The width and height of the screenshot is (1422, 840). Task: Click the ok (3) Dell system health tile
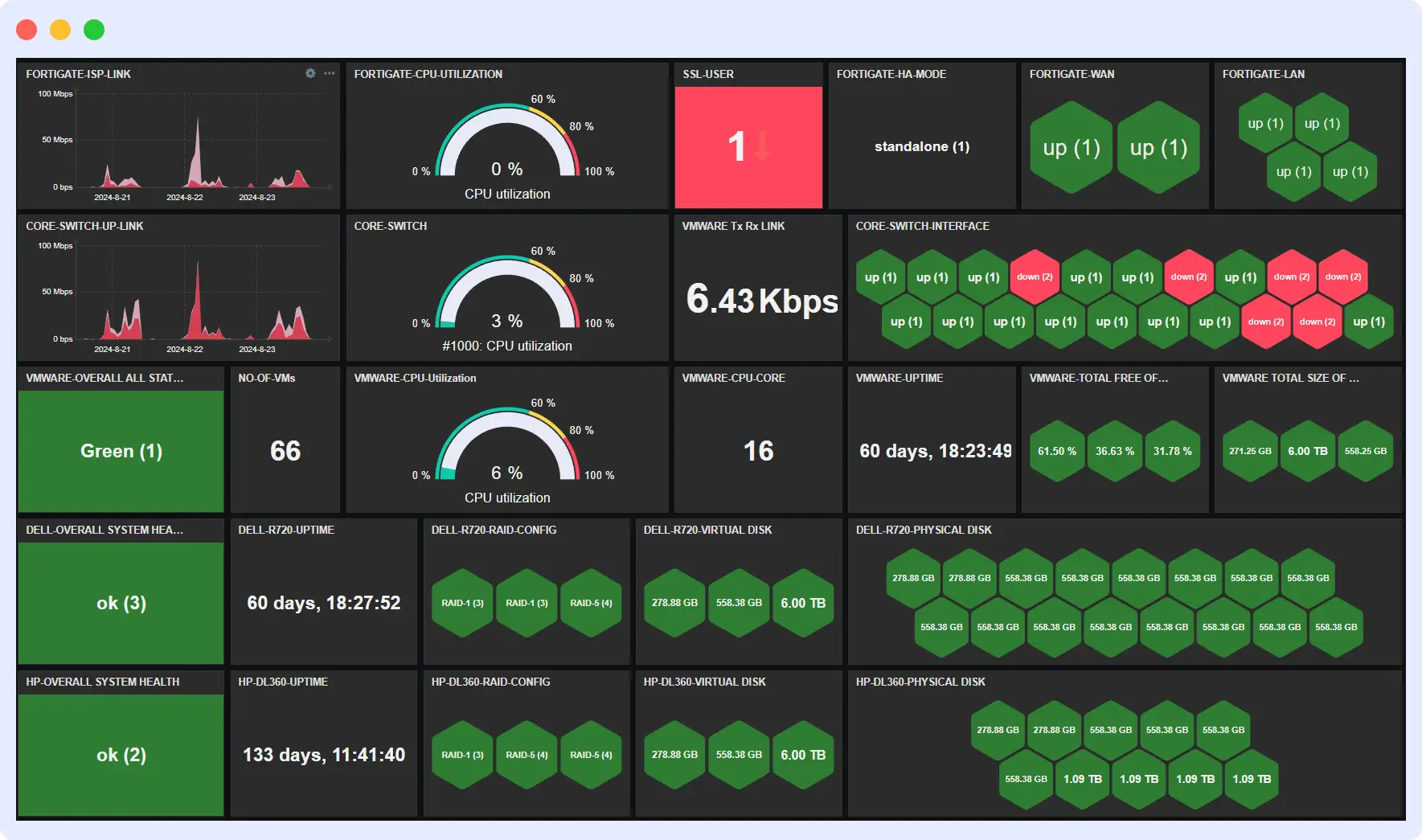coord(120,603)
